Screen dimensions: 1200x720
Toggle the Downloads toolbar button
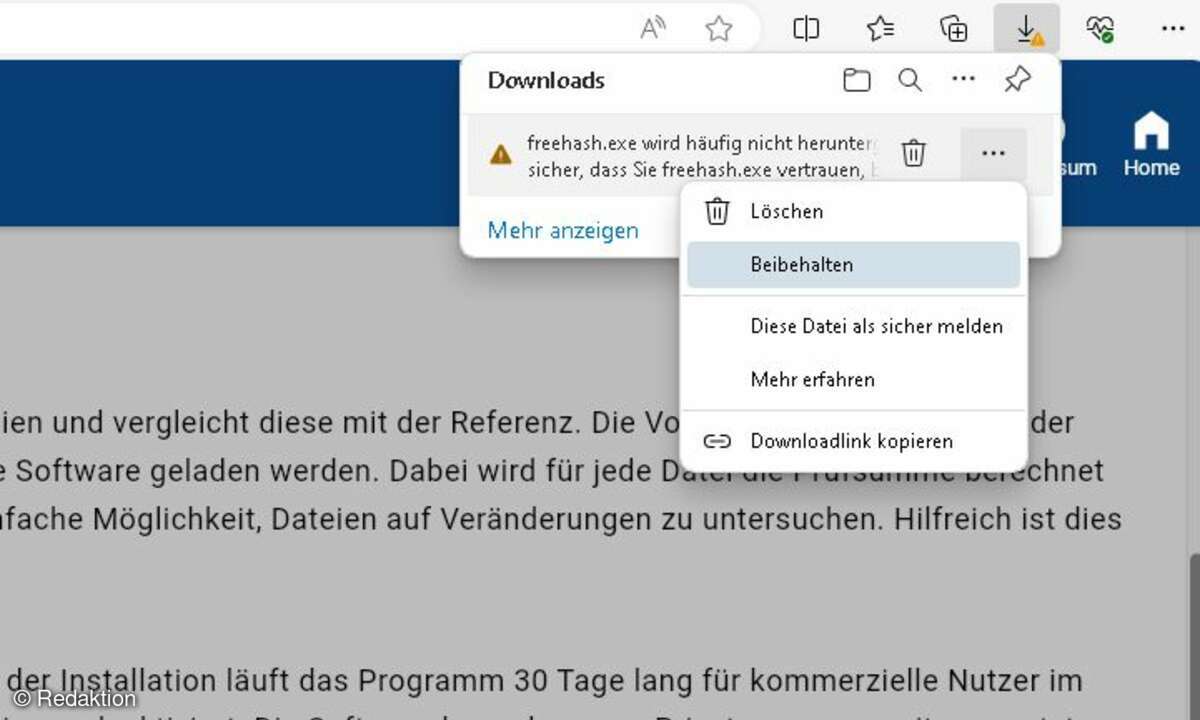coord(1027,29)
